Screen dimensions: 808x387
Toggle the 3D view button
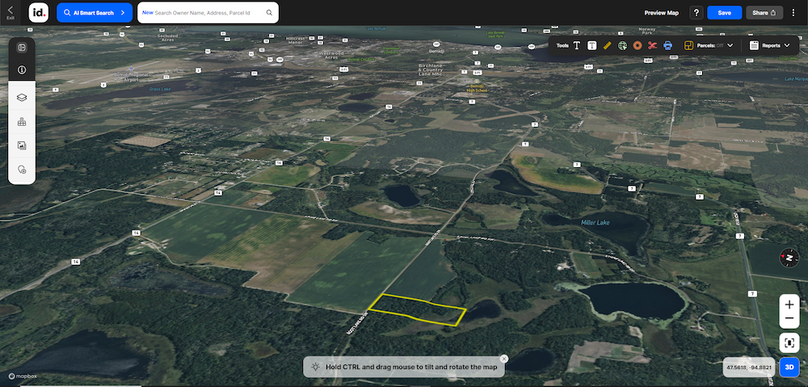click(789, 367)
